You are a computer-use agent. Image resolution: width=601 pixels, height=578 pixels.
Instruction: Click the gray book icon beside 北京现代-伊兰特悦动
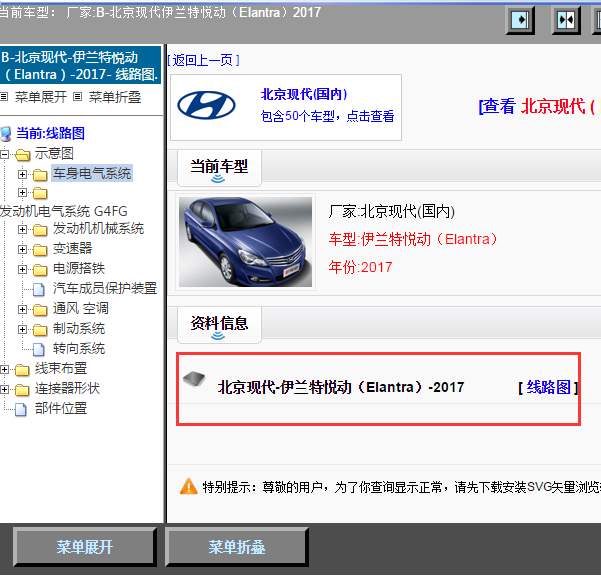tap(194, 379)
